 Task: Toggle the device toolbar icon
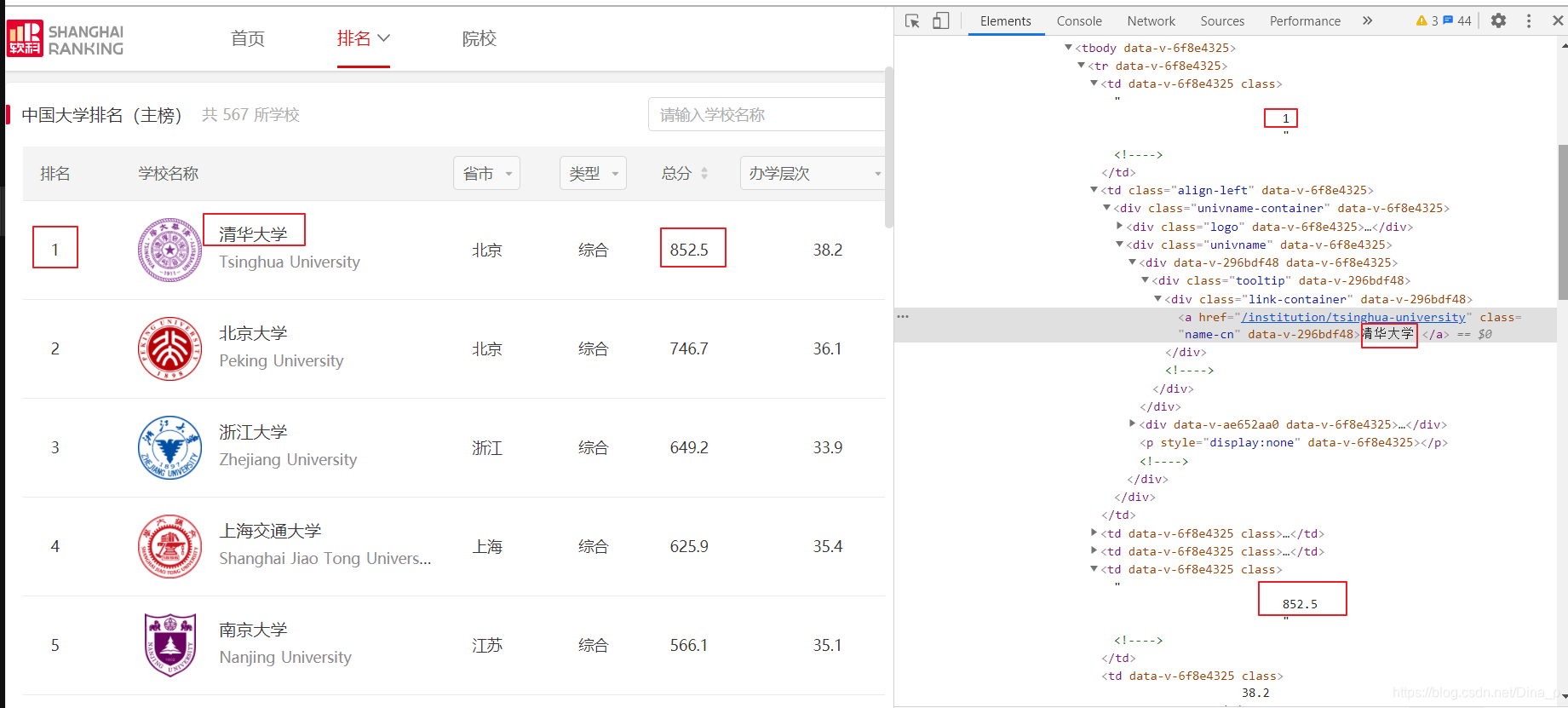coord(940,20)
